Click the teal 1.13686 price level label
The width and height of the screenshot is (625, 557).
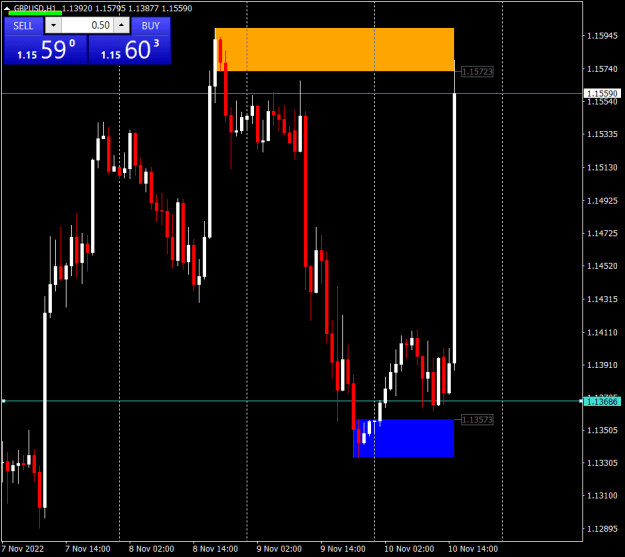pyautogui.click(x=602, y=402)
